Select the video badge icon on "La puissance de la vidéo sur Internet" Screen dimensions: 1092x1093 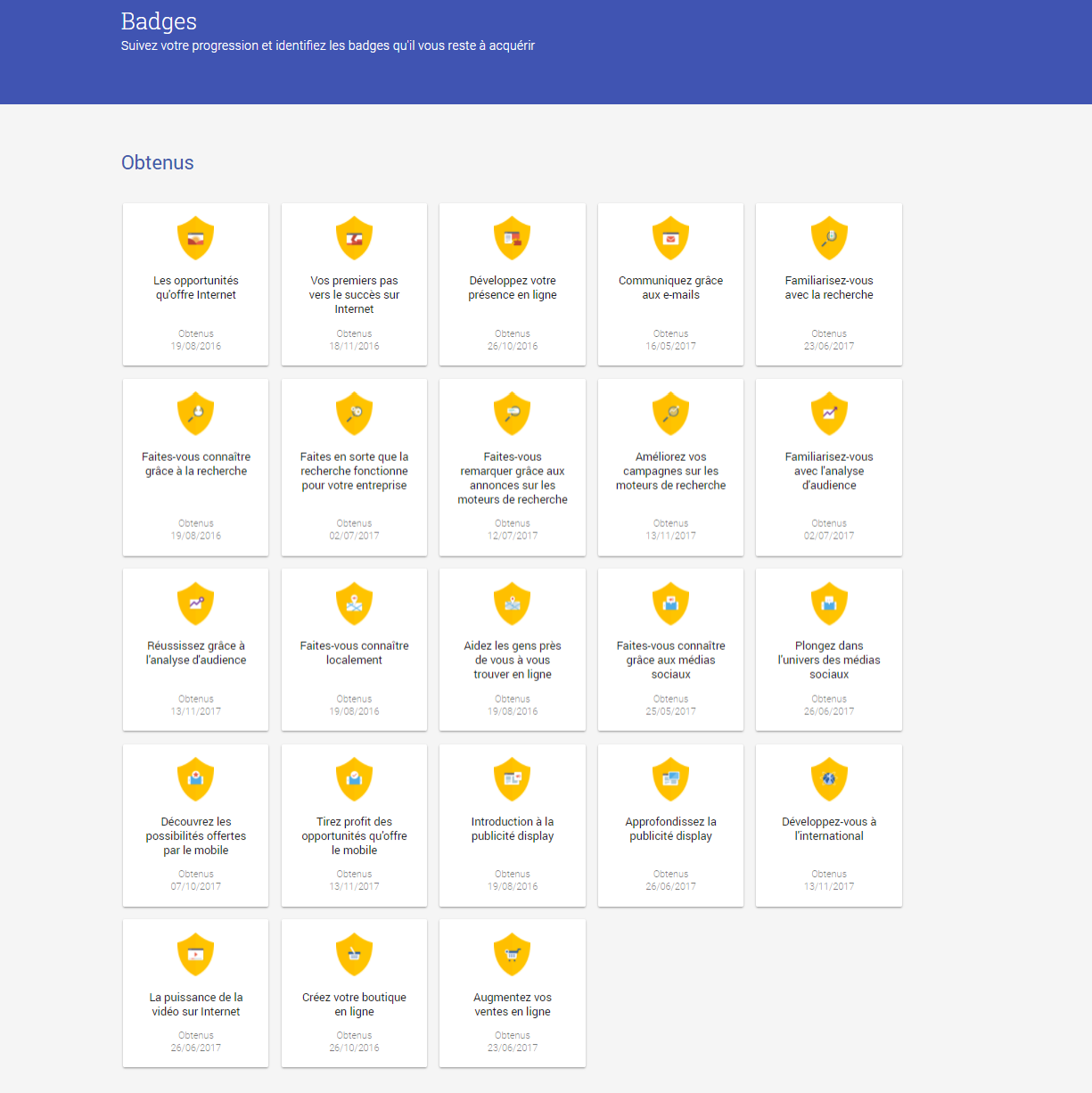tap(195, 954)
